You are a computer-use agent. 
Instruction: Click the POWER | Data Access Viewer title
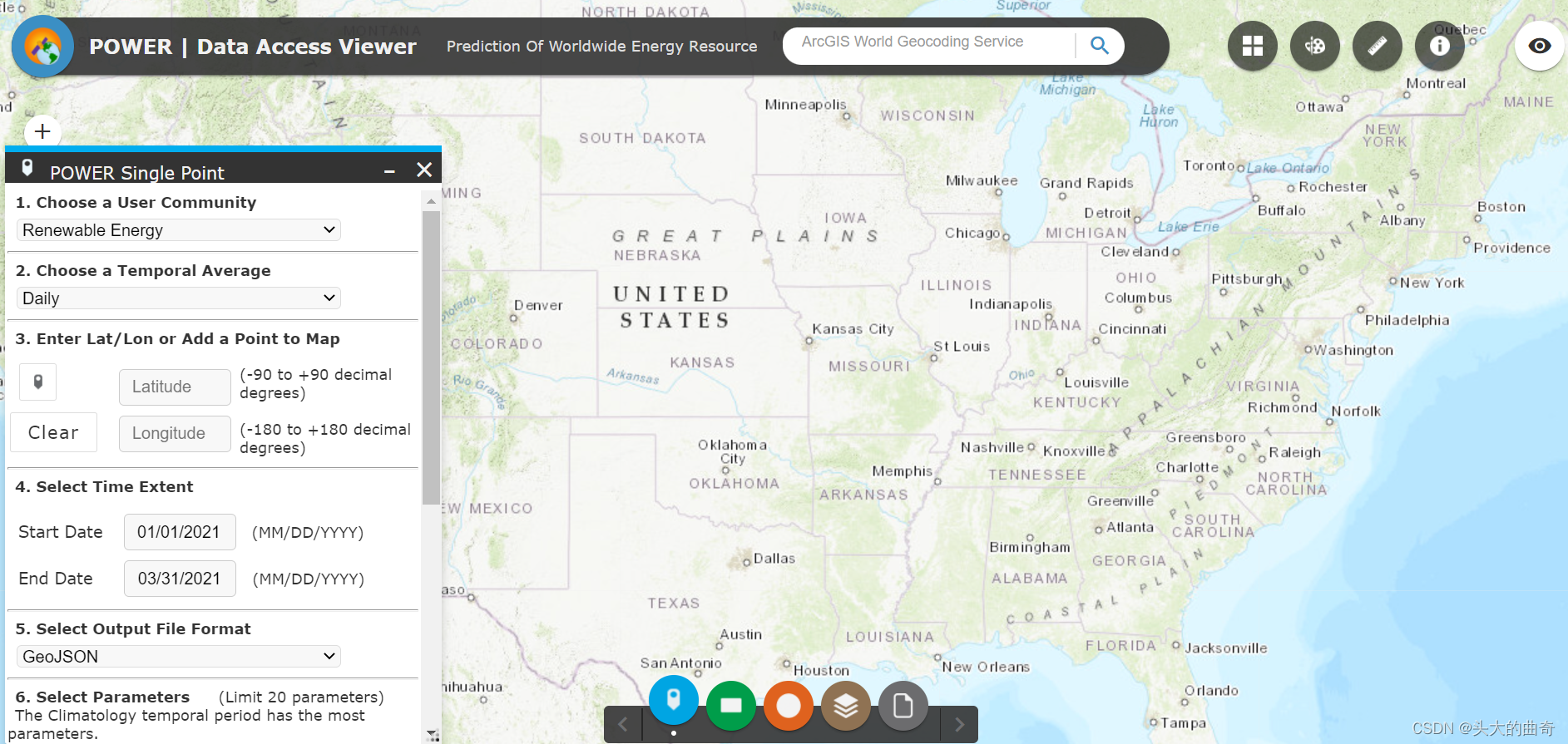(253, 47)
